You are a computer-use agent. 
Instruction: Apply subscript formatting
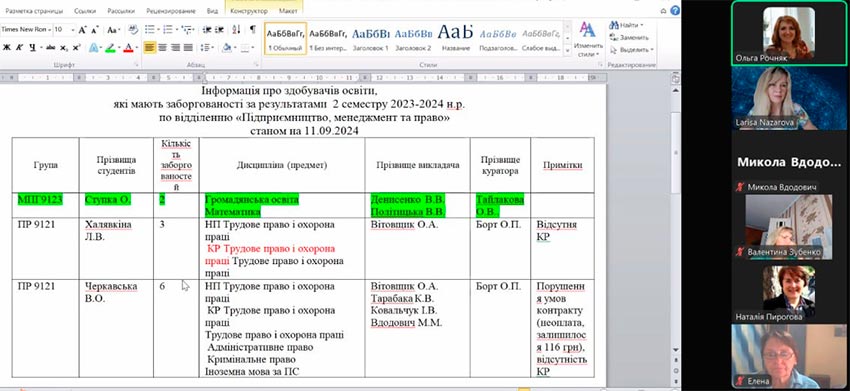point(64,48)
